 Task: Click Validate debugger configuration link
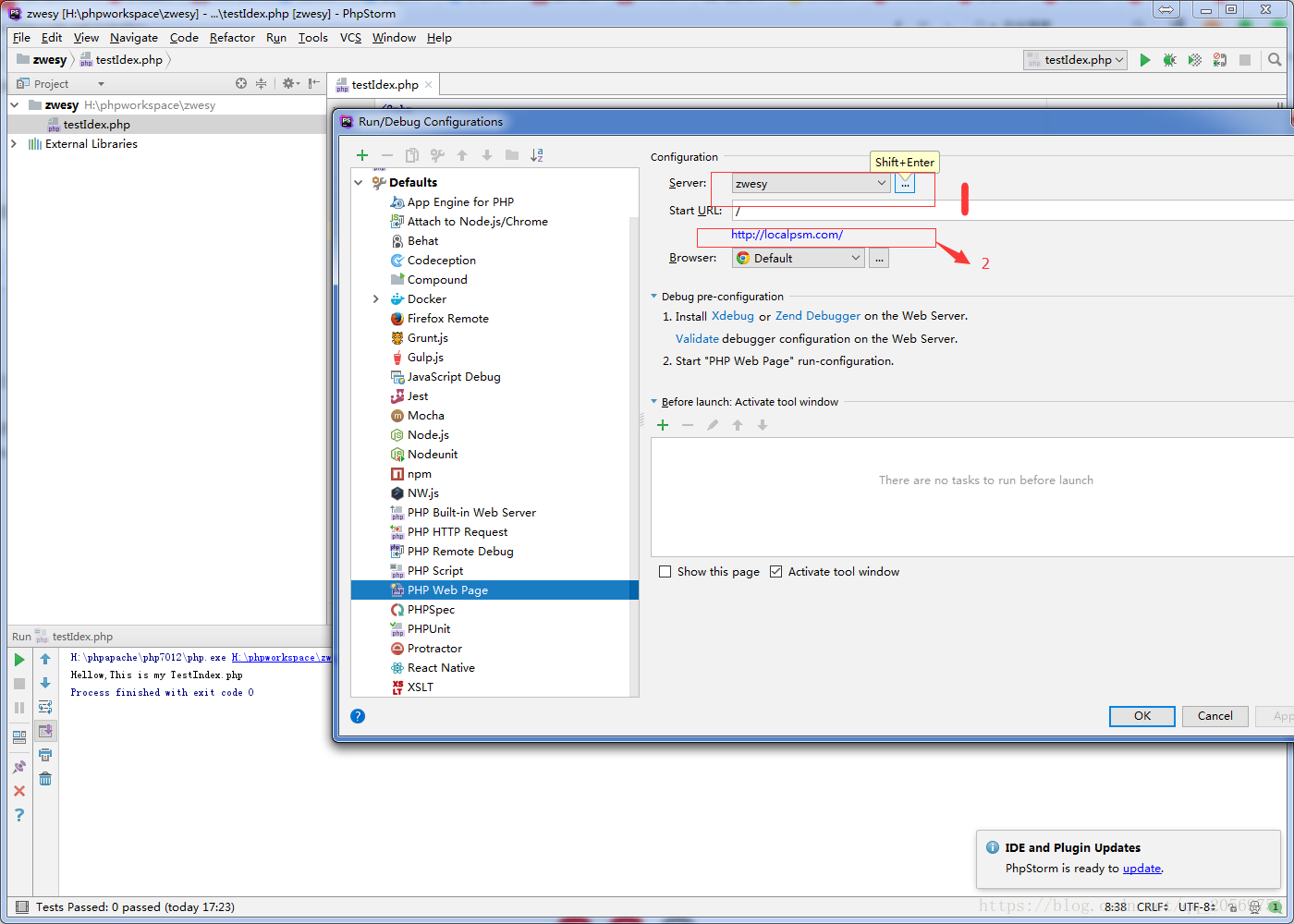[697, 339]
